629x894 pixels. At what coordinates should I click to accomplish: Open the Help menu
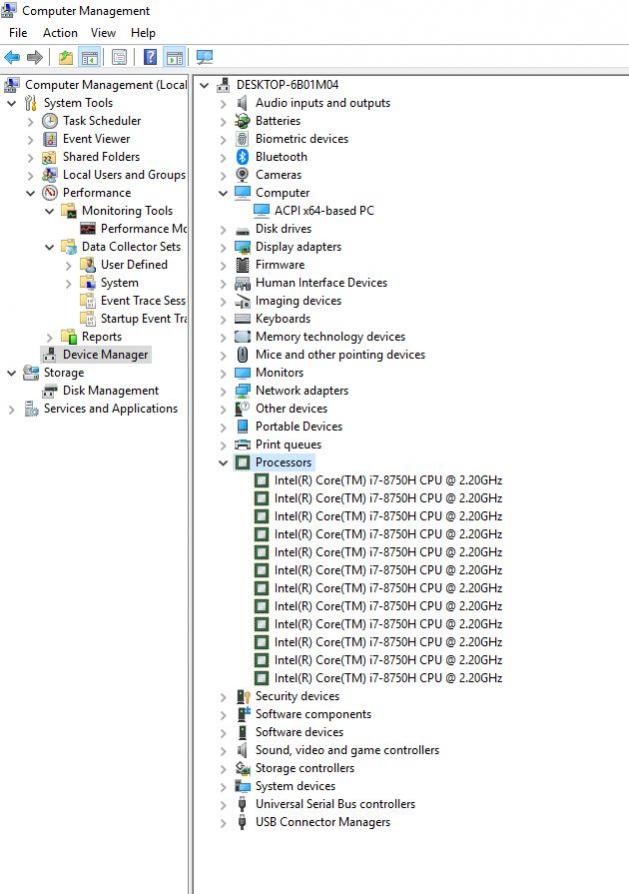click(x=143, y=32)
